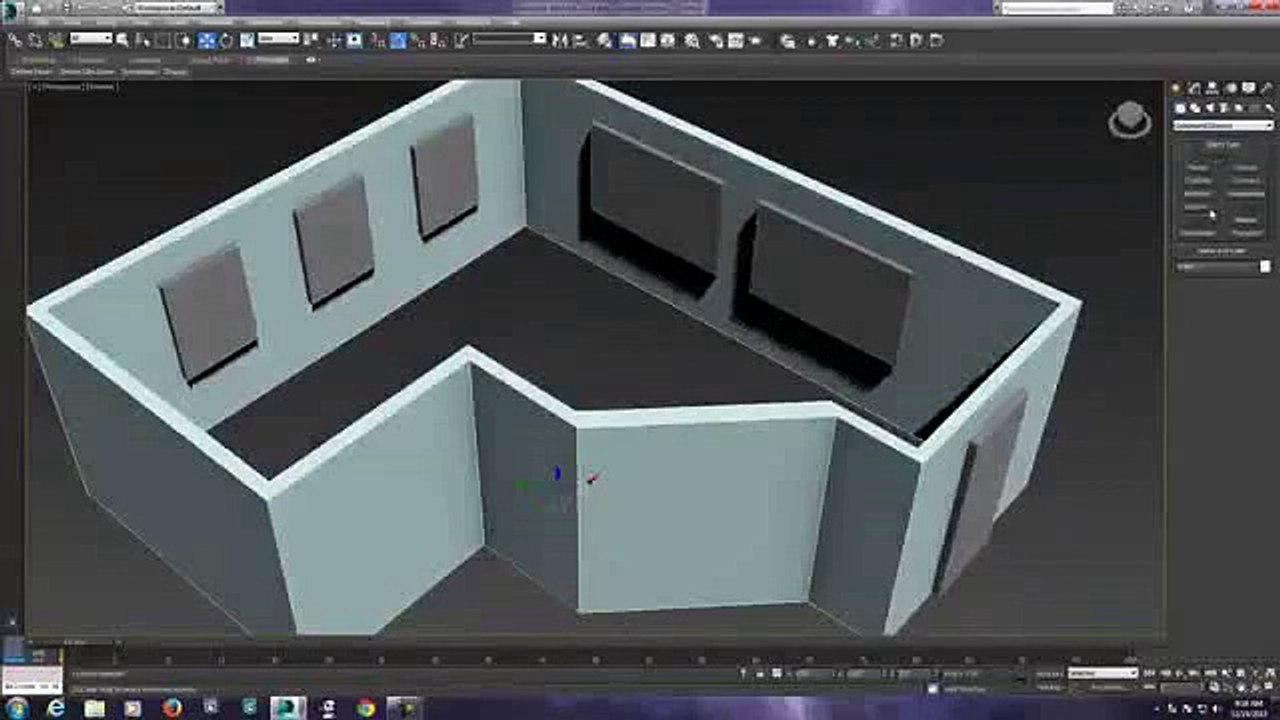This screenshot has width=1280, height=720.
Task: Activate the Select and Scale tool
Action: pos(246,41)
